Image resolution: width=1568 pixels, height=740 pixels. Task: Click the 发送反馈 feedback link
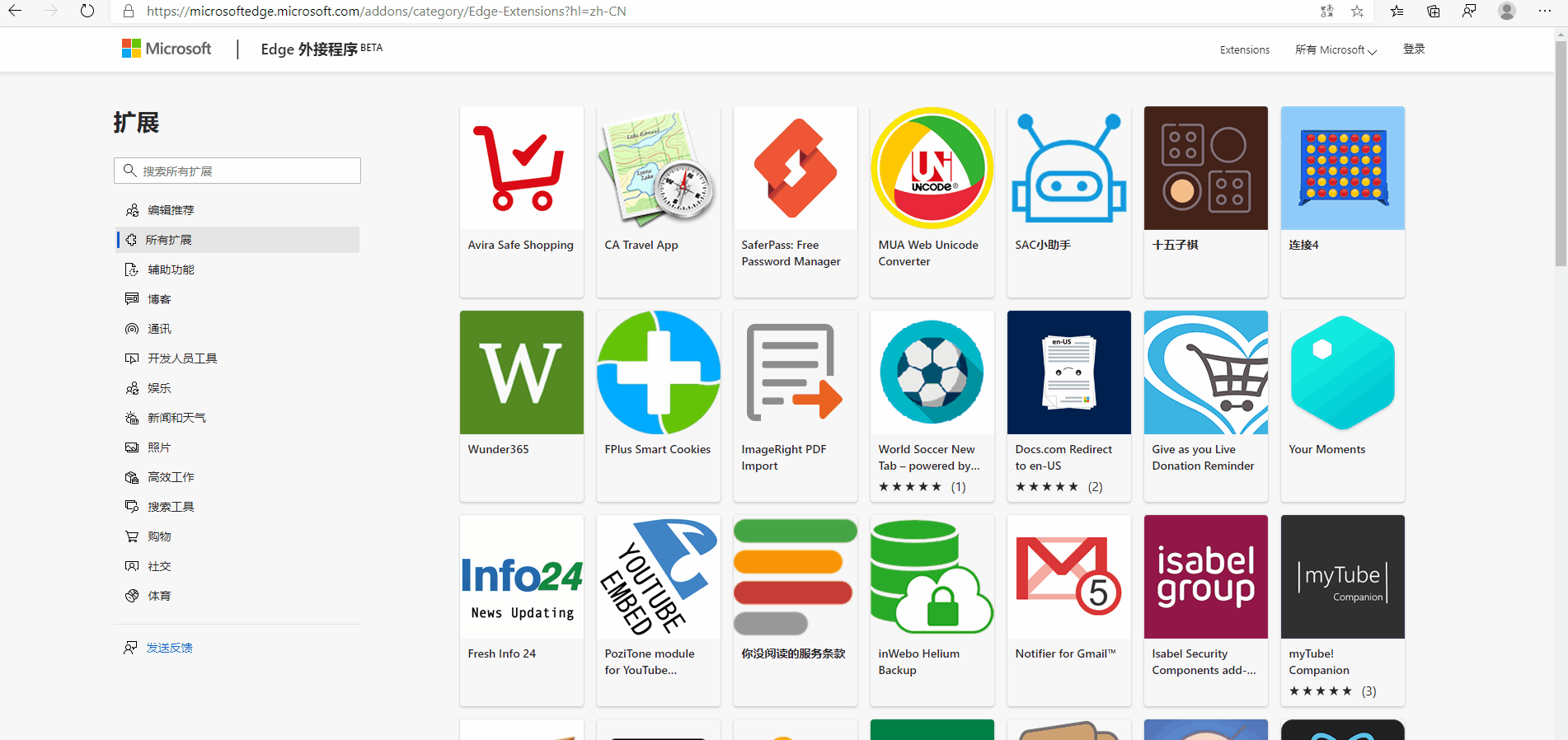pyautogui.click(x=169, y=648)
